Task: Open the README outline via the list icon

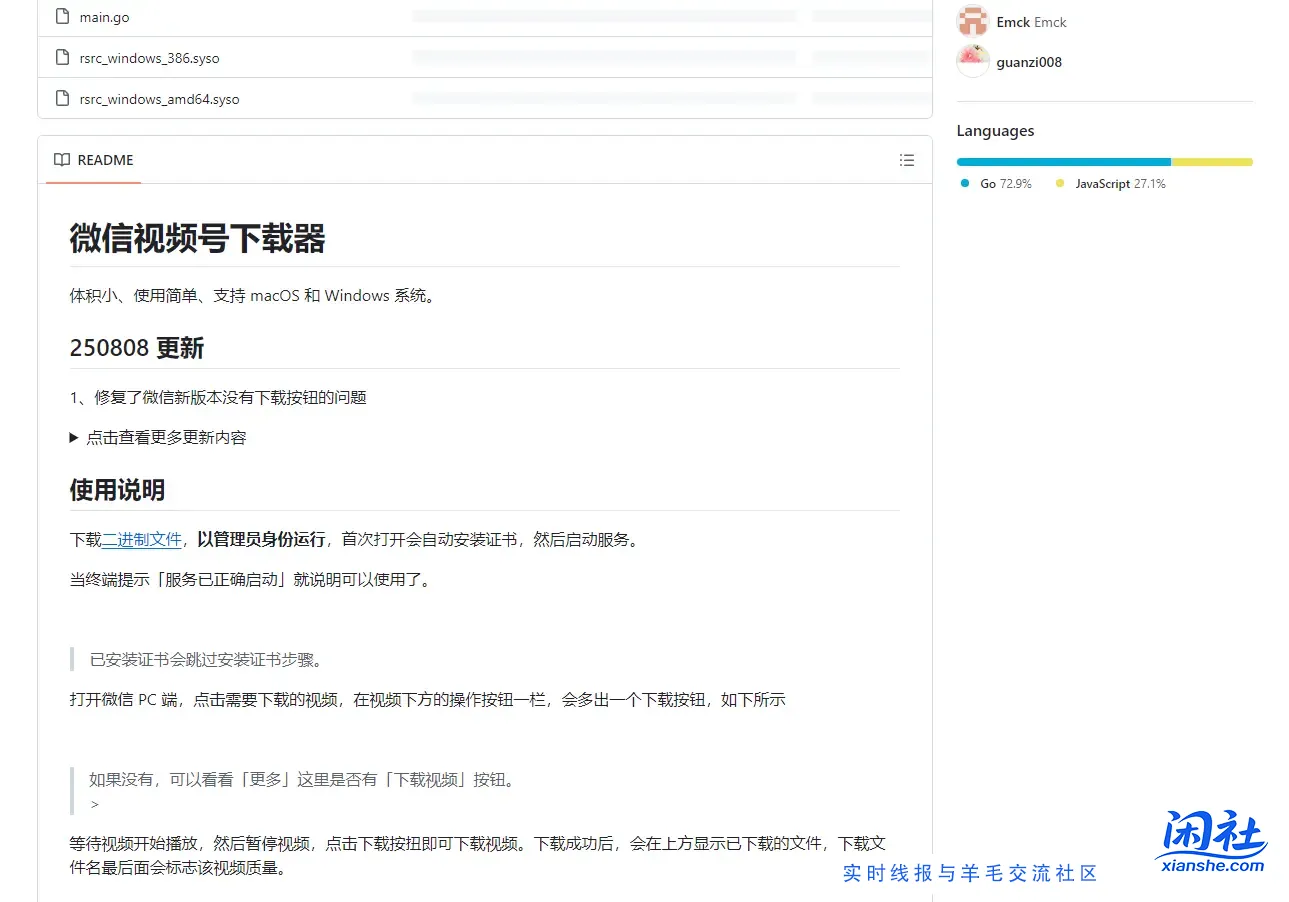Action: tap(906, 160)
